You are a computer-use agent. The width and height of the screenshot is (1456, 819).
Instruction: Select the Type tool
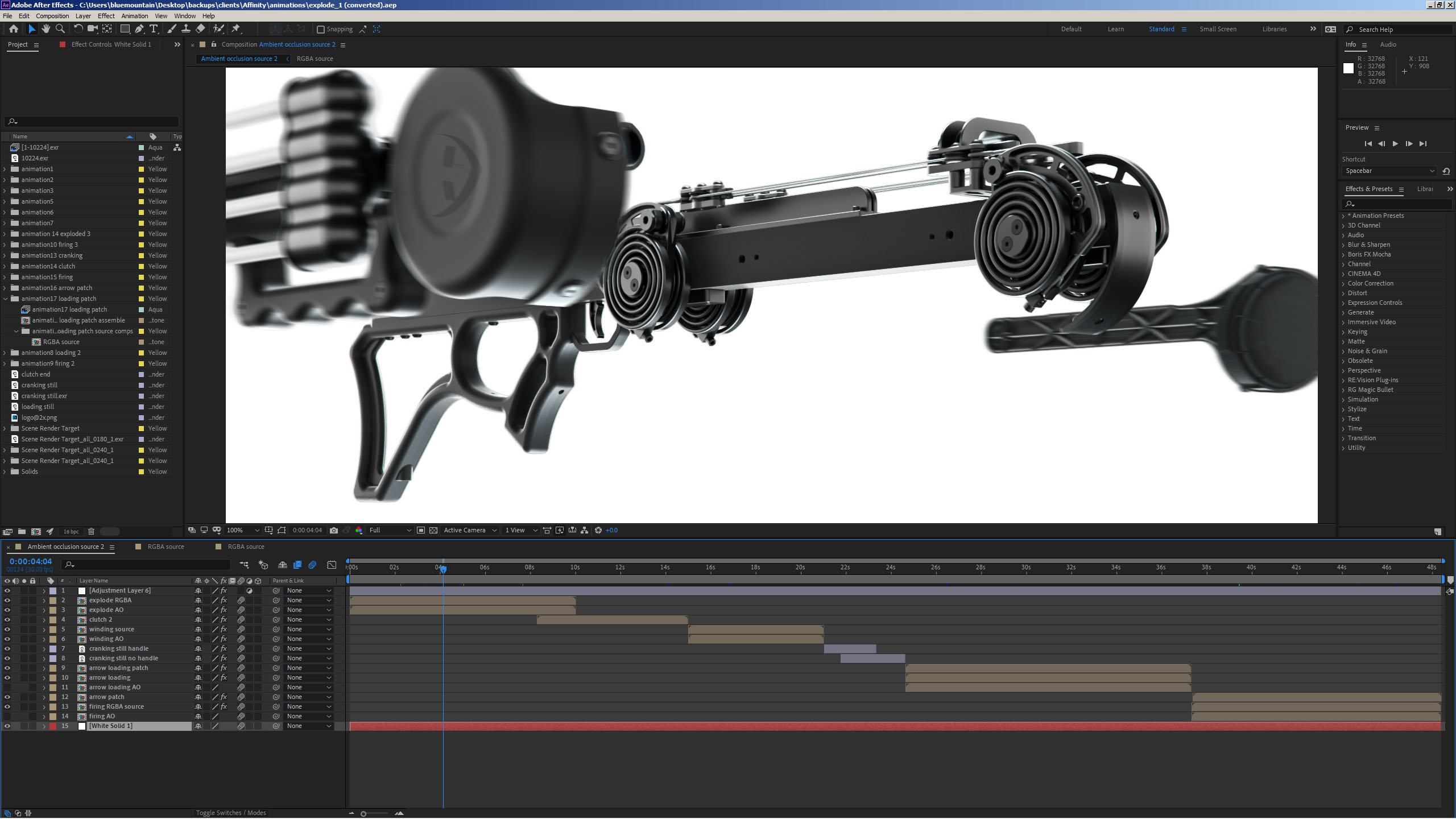click(154, 29)
